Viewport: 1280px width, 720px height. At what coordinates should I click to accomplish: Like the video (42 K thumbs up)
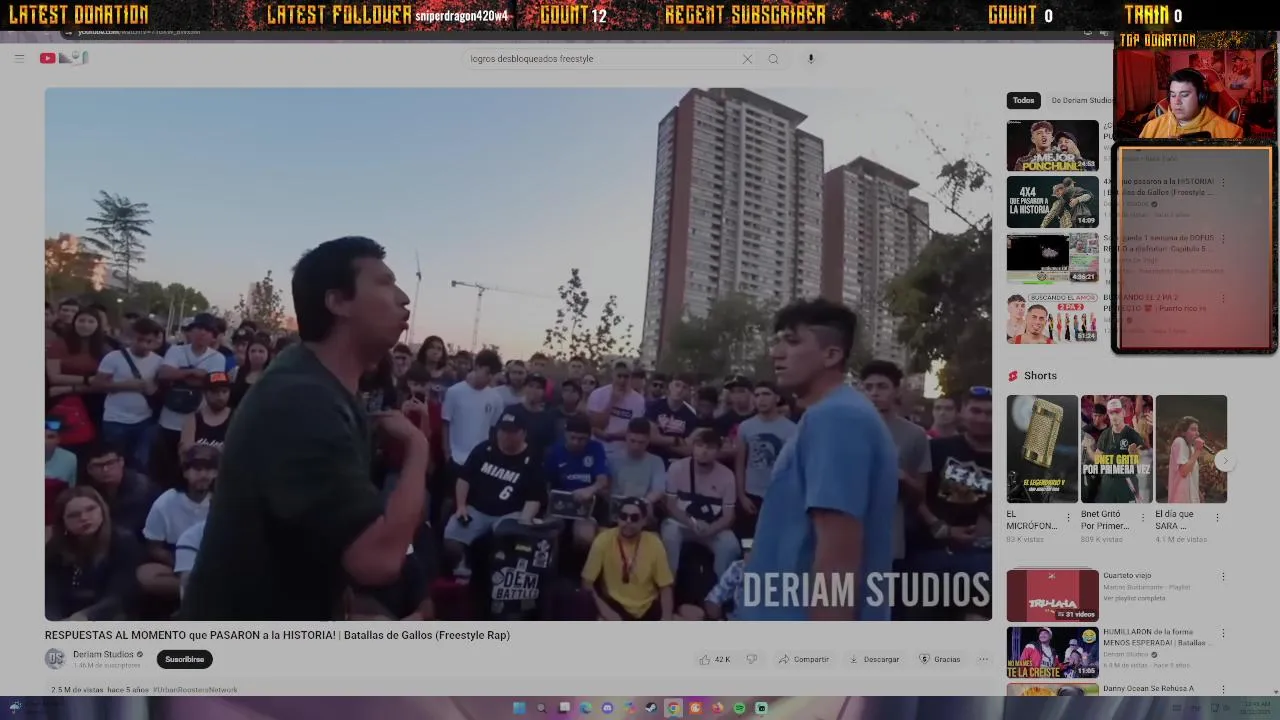click(x=715, y=659)
